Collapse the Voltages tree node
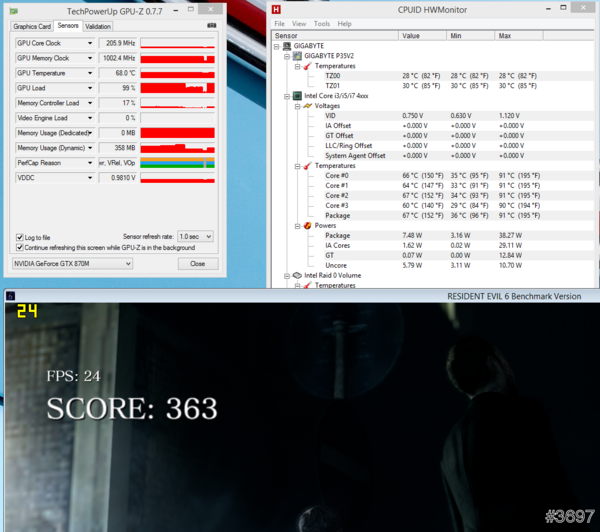 click(297, 106)
